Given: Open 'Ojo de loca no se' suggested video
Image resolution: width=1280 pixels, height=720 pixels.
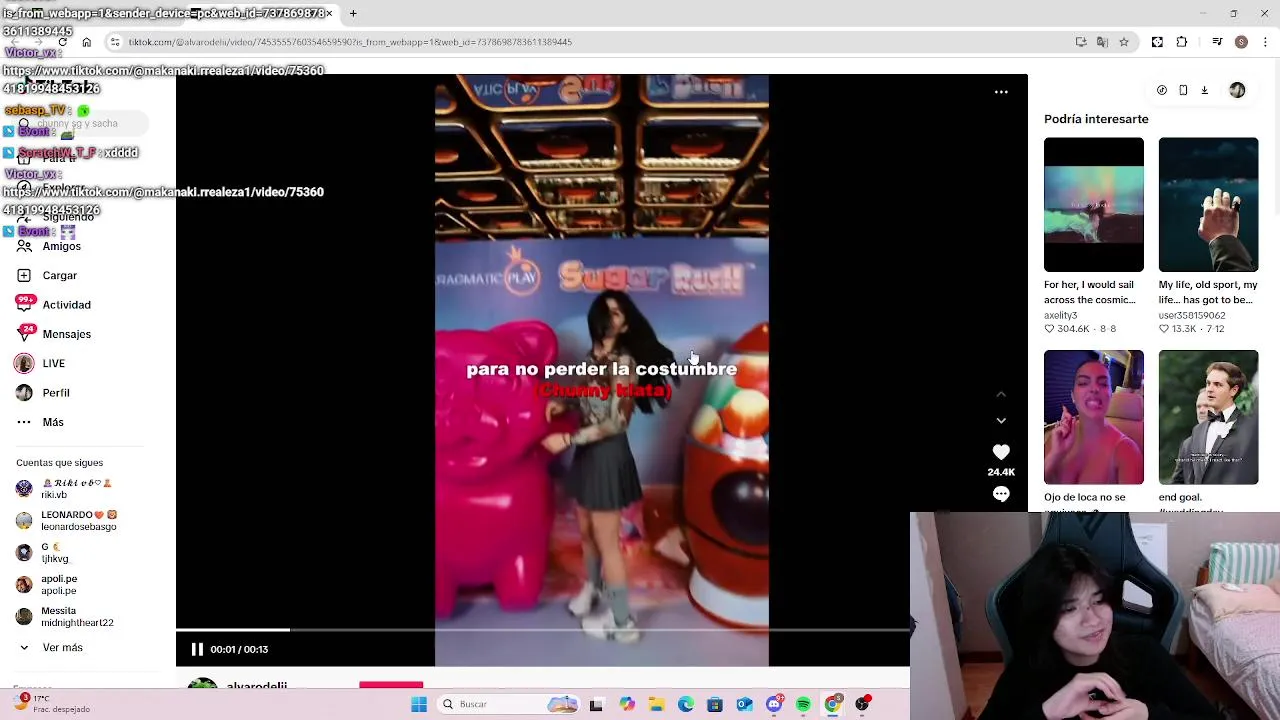Looking at the screenshot, I should click(1094, 417).
